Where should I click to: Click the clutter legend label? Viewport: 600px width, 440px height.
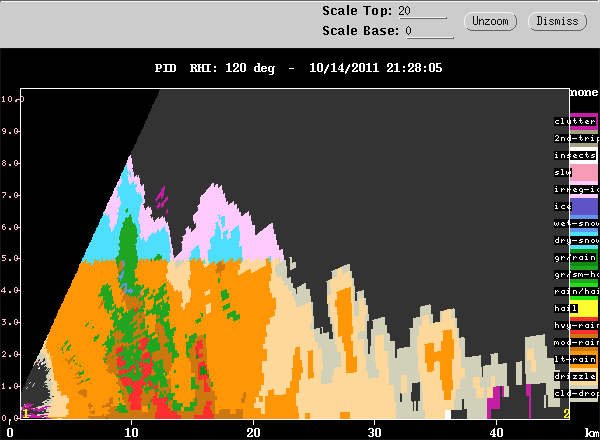575,121
